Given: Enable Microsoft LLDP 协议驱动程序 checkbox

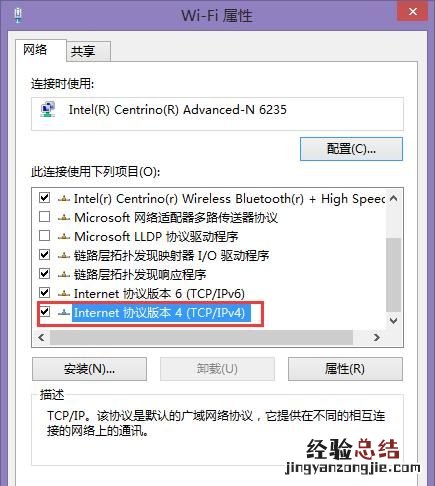Looking at the screenshot, I should coord(44,236).
